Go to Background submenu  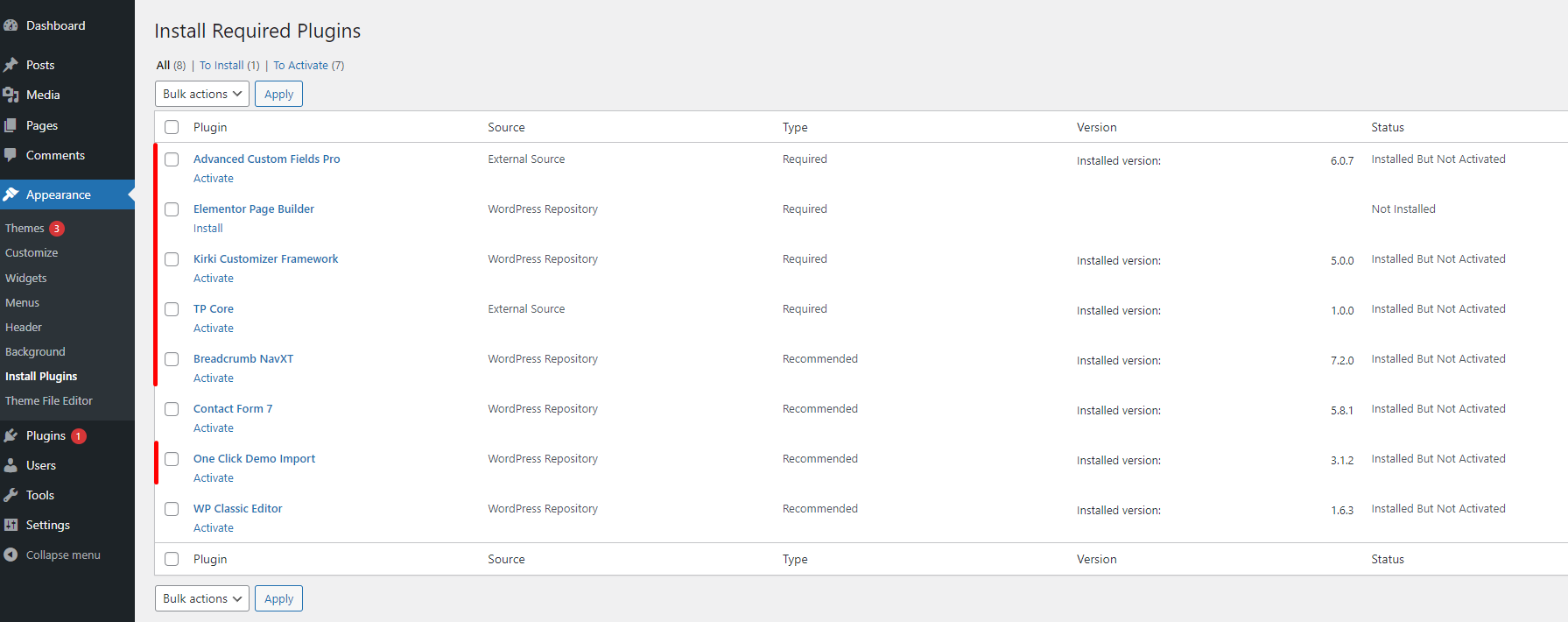pos(35,351)
